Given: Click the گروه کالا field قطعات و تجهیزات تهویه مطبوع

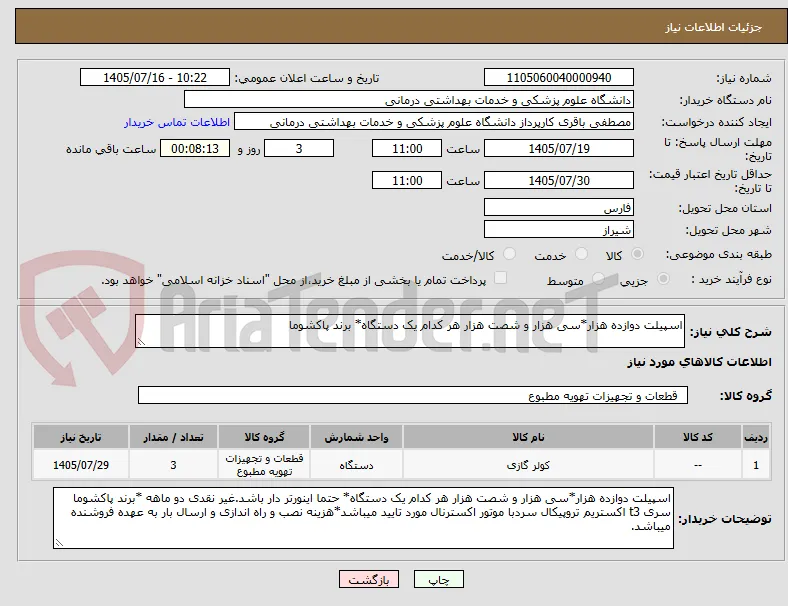Looking at the screenshot, I should tap(413, 395).
